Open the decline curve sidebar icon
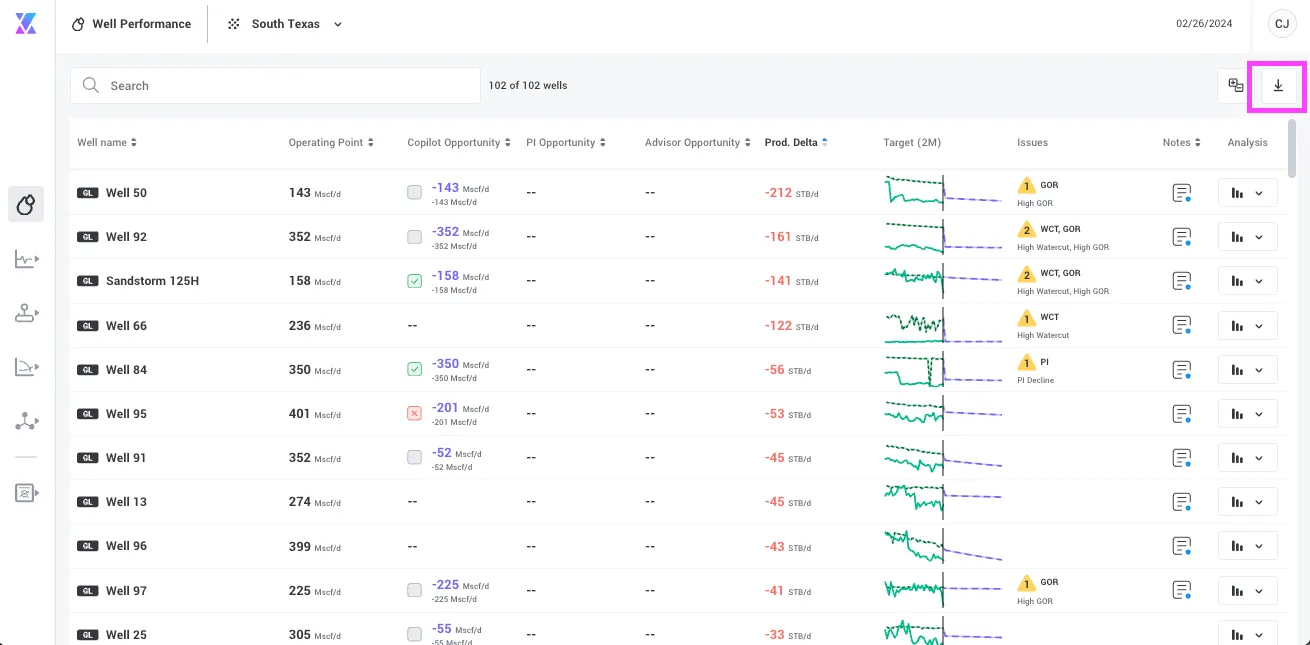The image size is (1310, 645). click(x=26, y=367)
